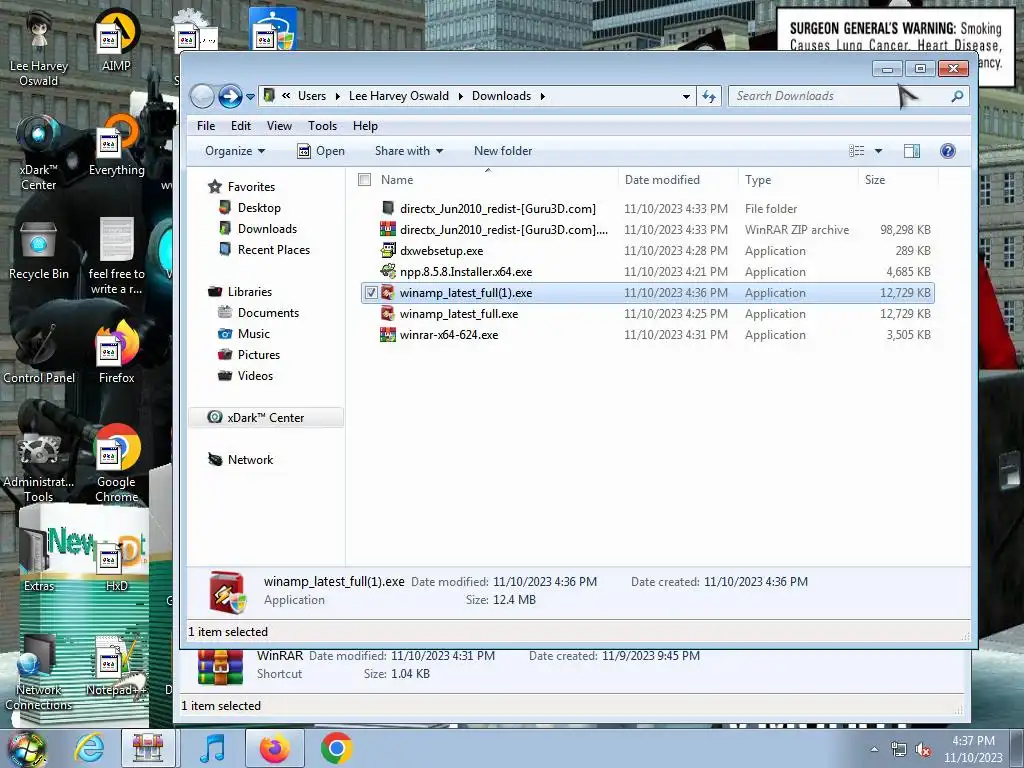Click the Favorites star header
This screenshot has width=1024, height=768.
pyautogui.click(x=241, y=187)
